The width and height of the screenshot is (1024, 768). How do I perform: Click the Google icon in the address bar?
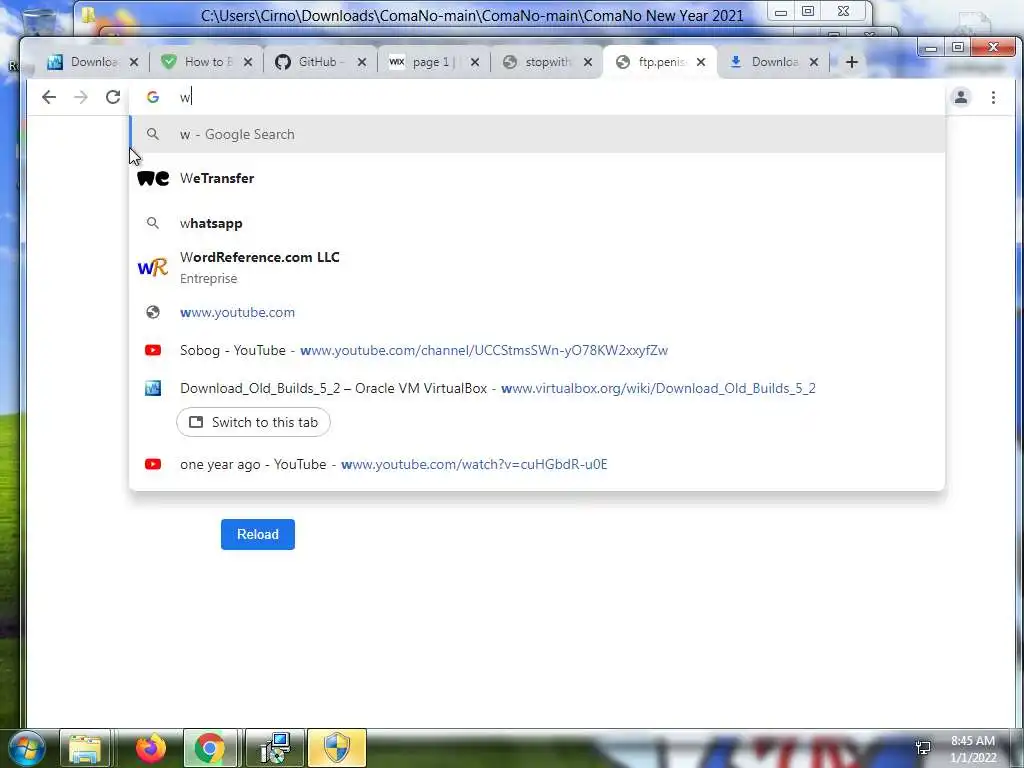[153, 97]
